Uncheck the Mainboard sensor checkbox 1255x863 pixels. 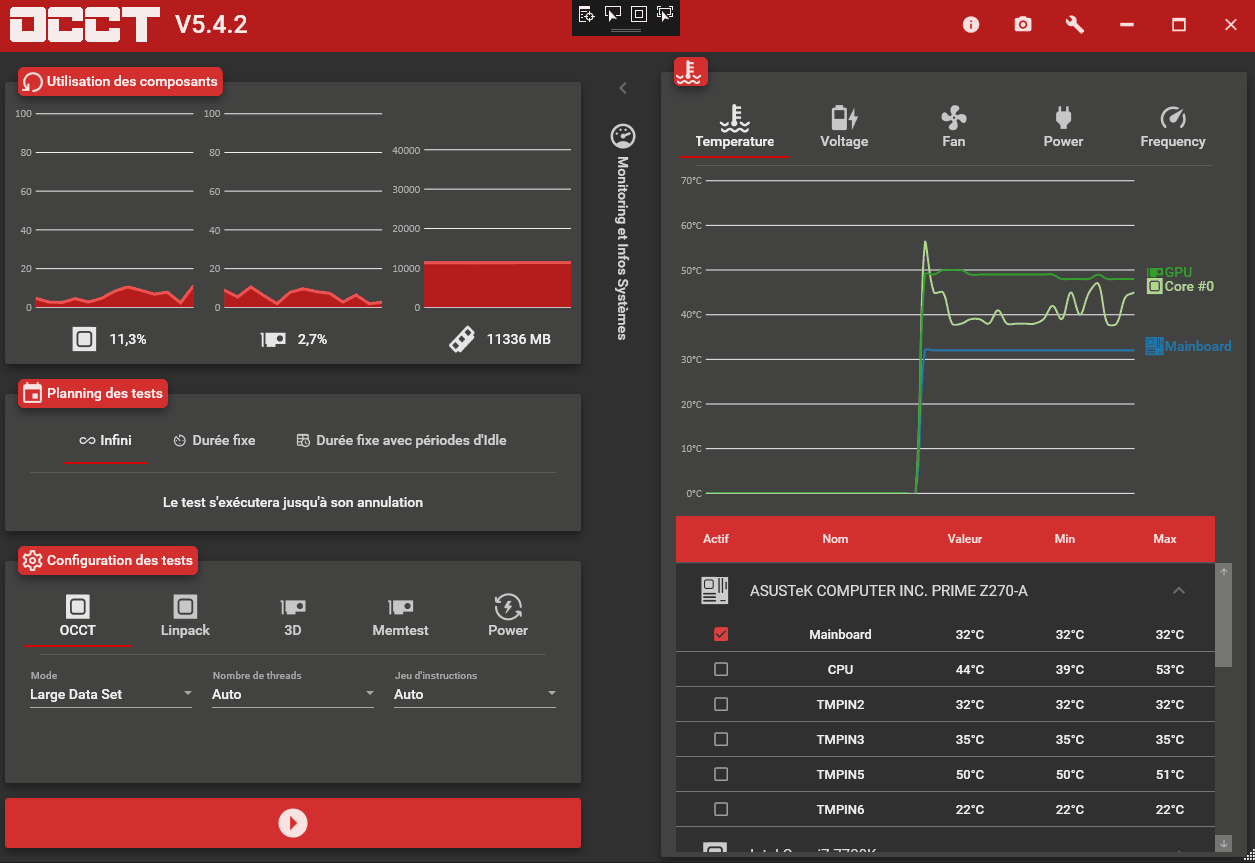(x=721, y=635)
